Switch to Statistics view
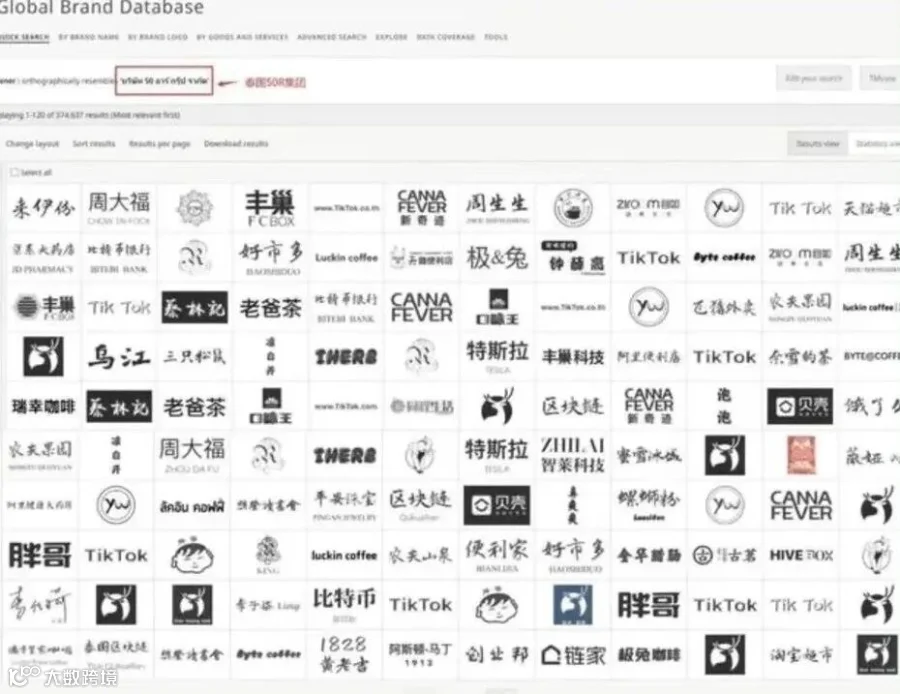 (877, 144)
